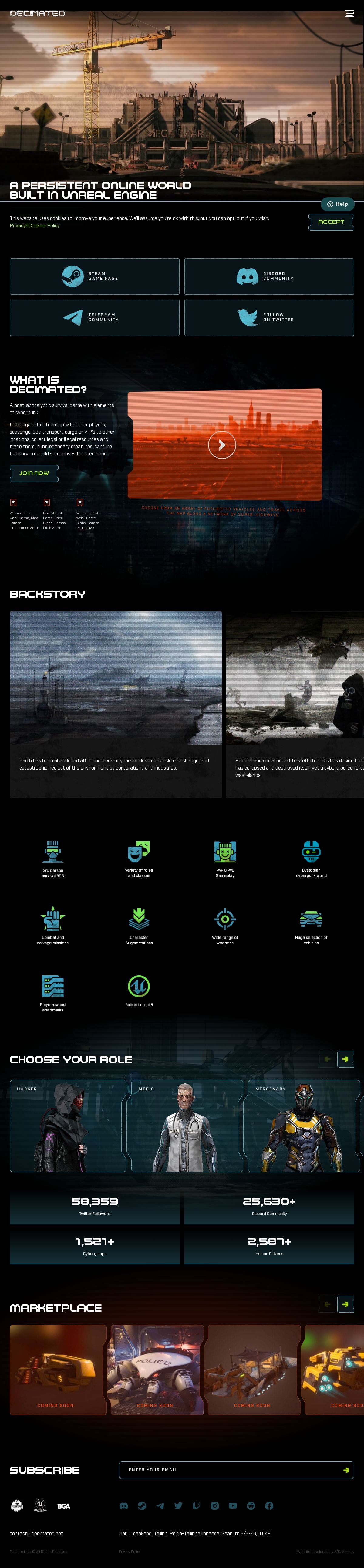
Task: Select the Hacker role card
Action: click(68, 1126)
